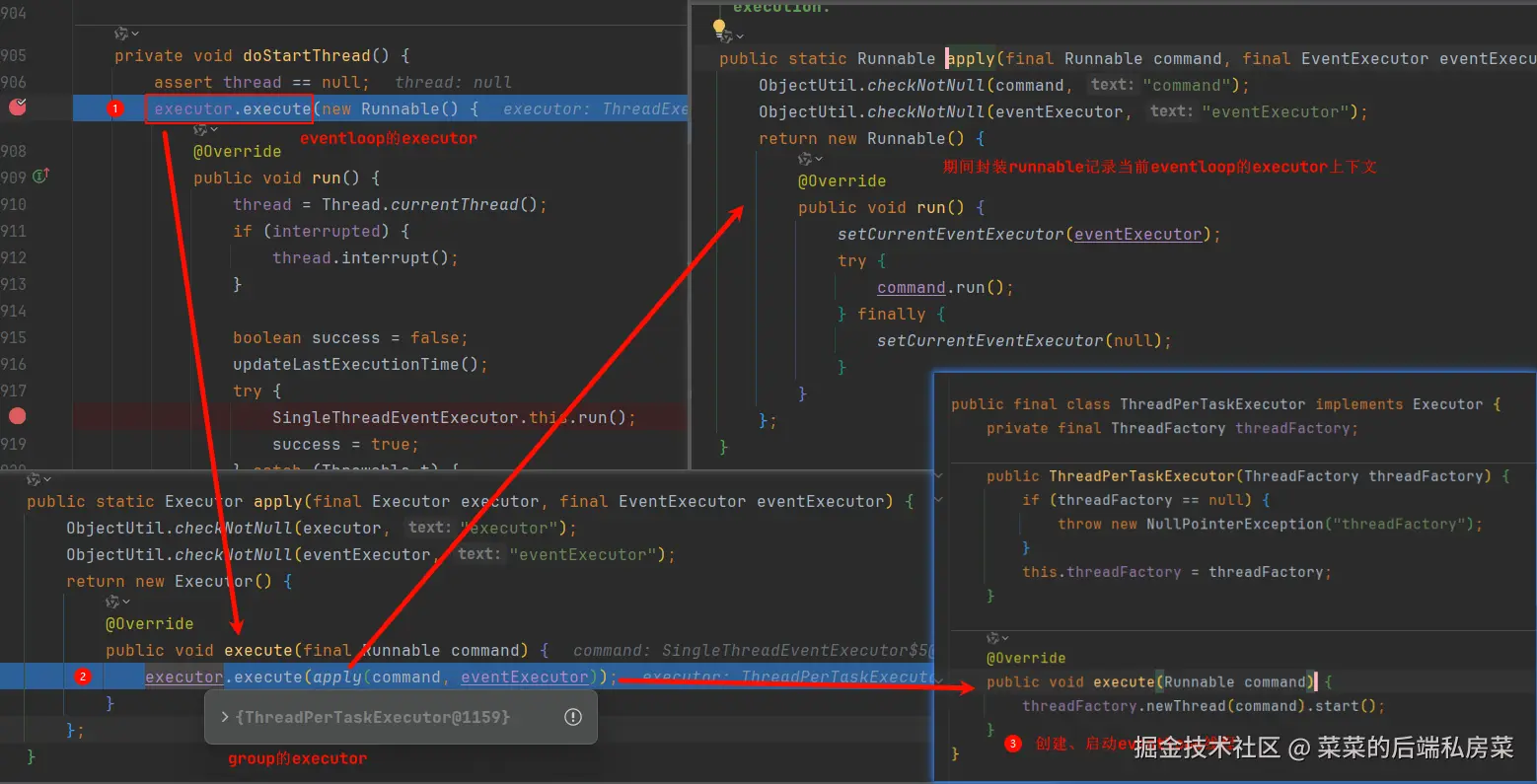The width and height of the screenshot is (1537, 784).
Task: Click updateLastExecutionTime() call
Action: (x=356, y=364)
